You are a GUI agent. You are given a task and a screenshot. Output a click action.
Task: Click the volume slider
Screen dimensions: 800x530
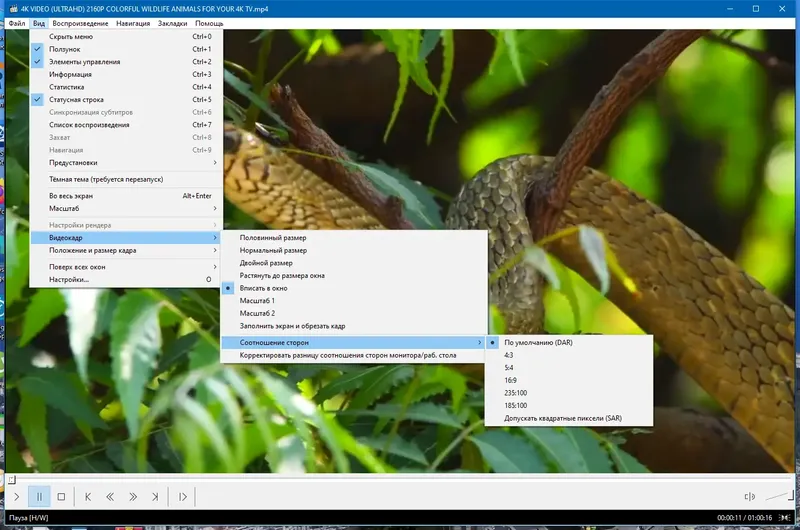(x=779, y=495)
